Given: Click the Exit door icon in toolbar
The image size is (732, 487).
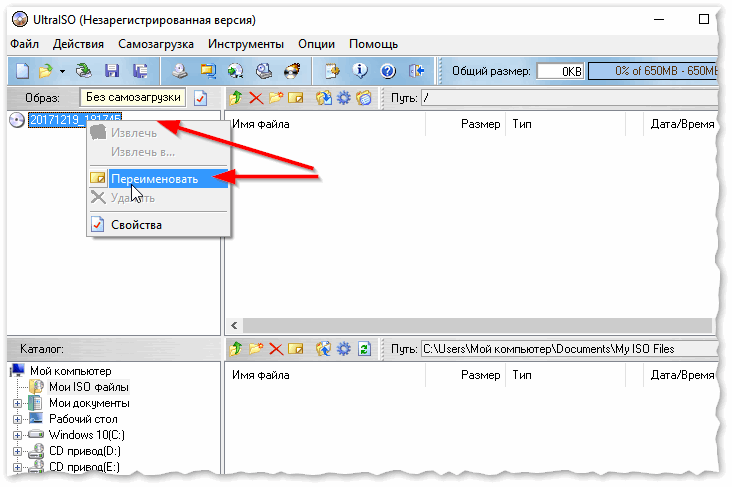Looking at the screenshot, I should tap(416, 71).
